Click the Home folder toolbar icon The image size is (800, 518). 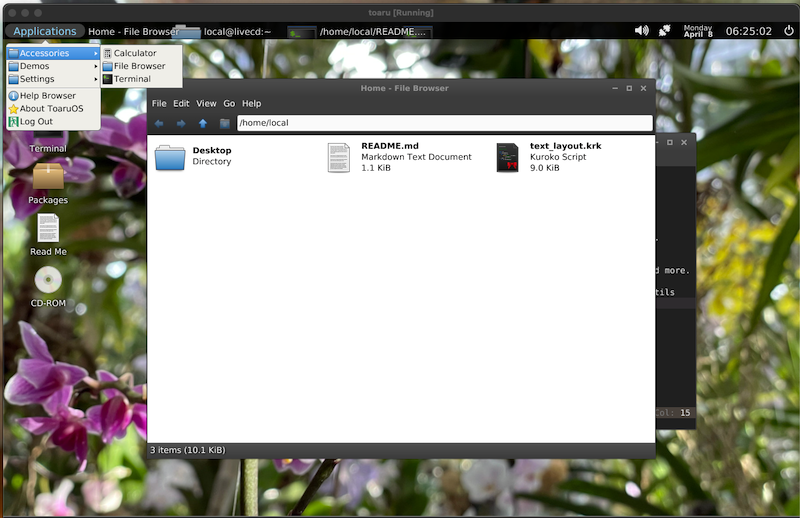pyautogui.click(x=225, y=124)
